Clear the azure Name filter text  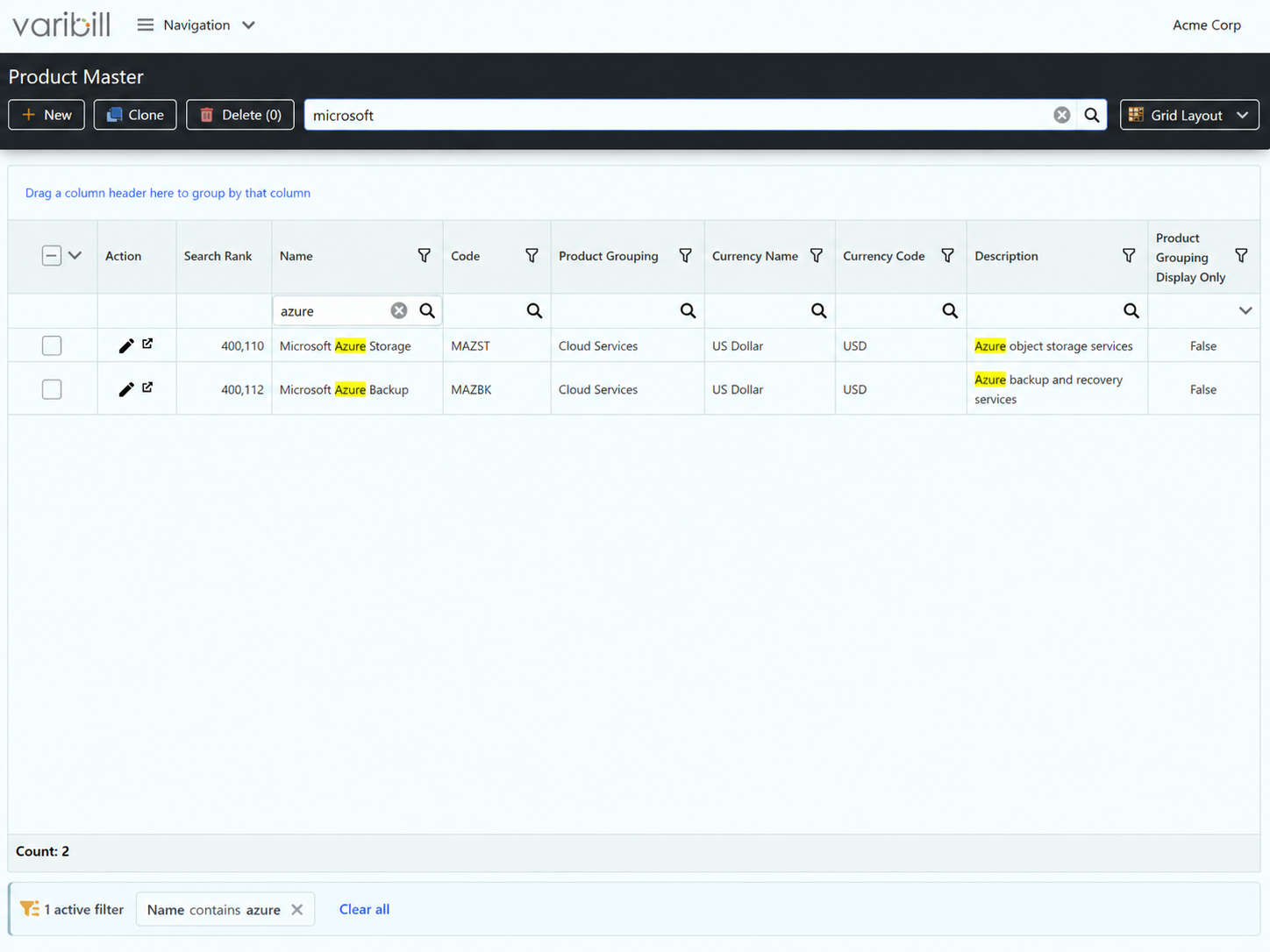tap(399, 310)
